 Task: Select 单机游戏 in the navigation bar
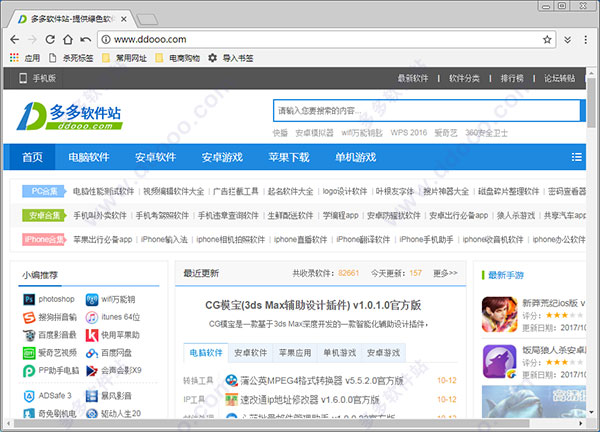pos(355,157)
